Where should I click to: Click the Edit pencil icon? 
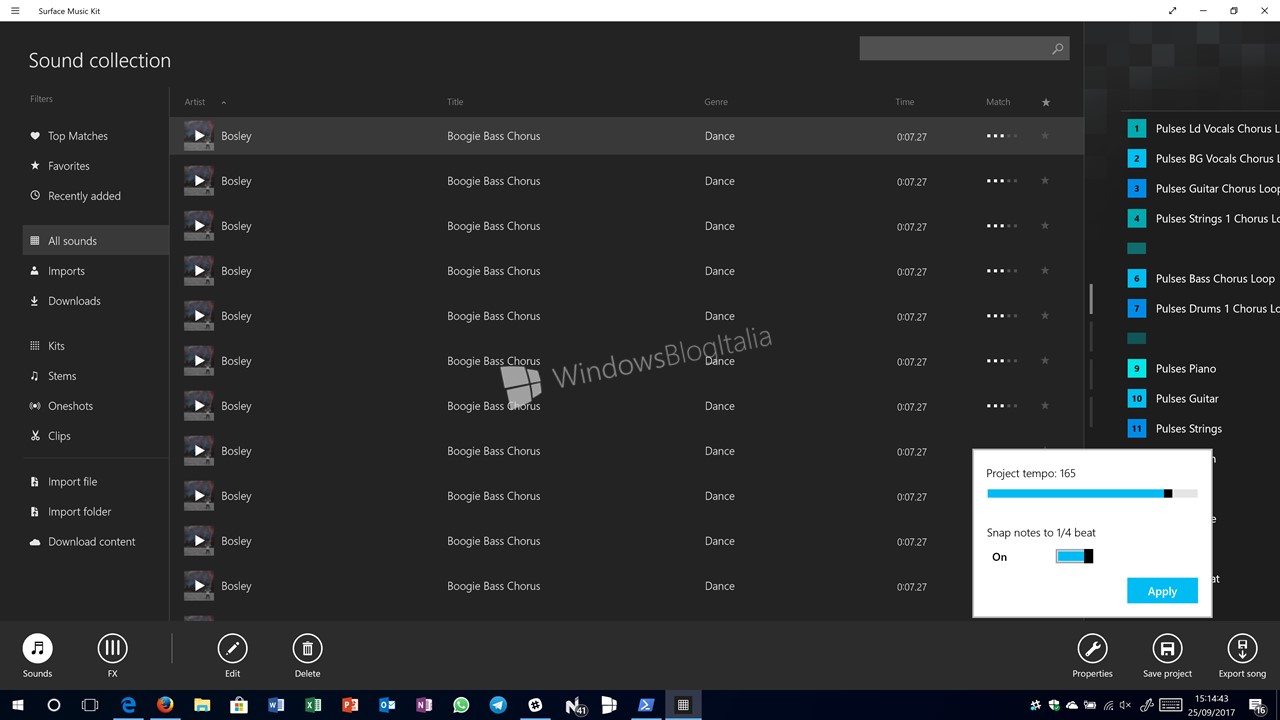pyautogui.click(x=232, y=649)
